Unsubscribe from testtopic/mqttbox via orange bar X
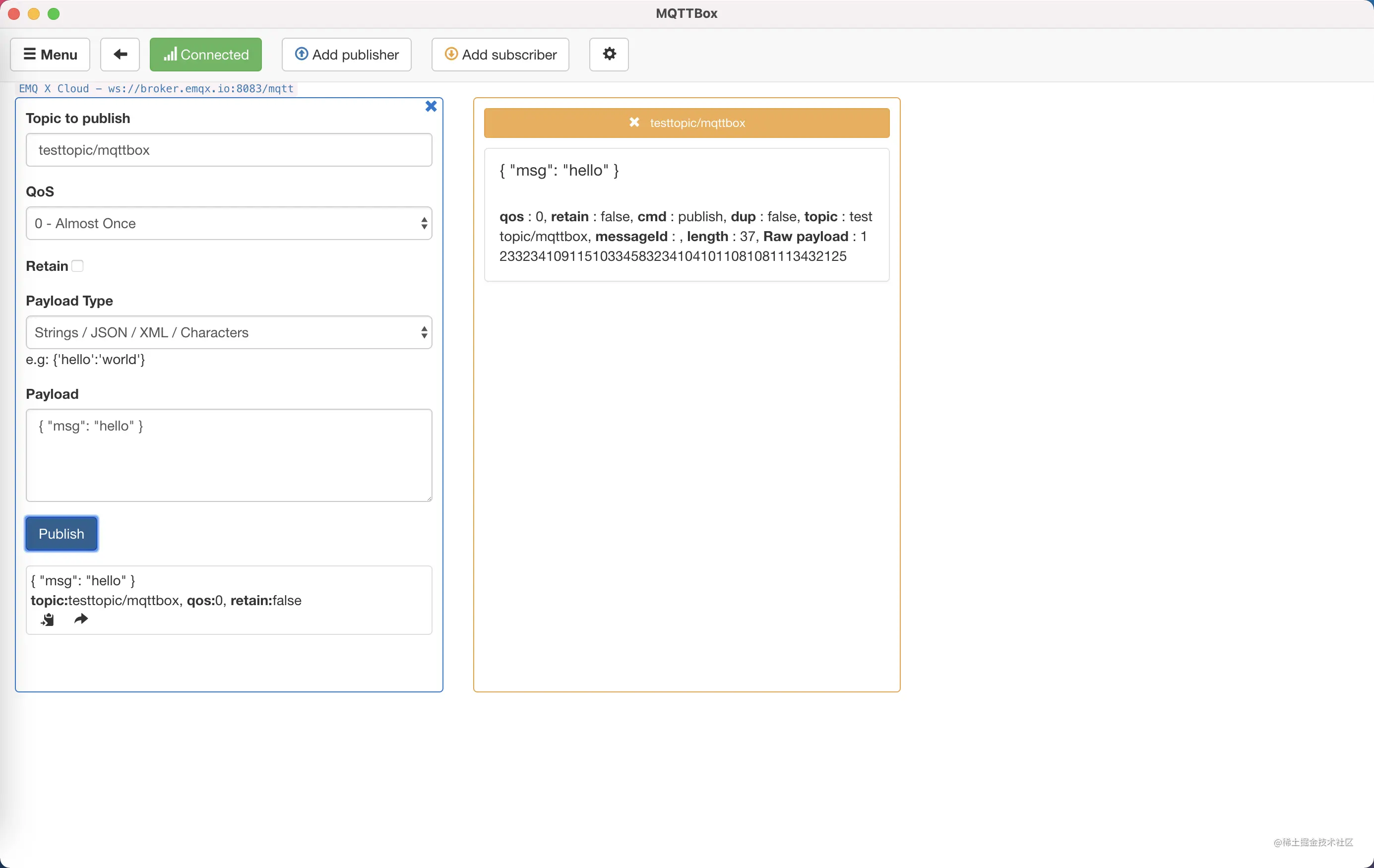 pyautogui.click(x=634, y=122)
